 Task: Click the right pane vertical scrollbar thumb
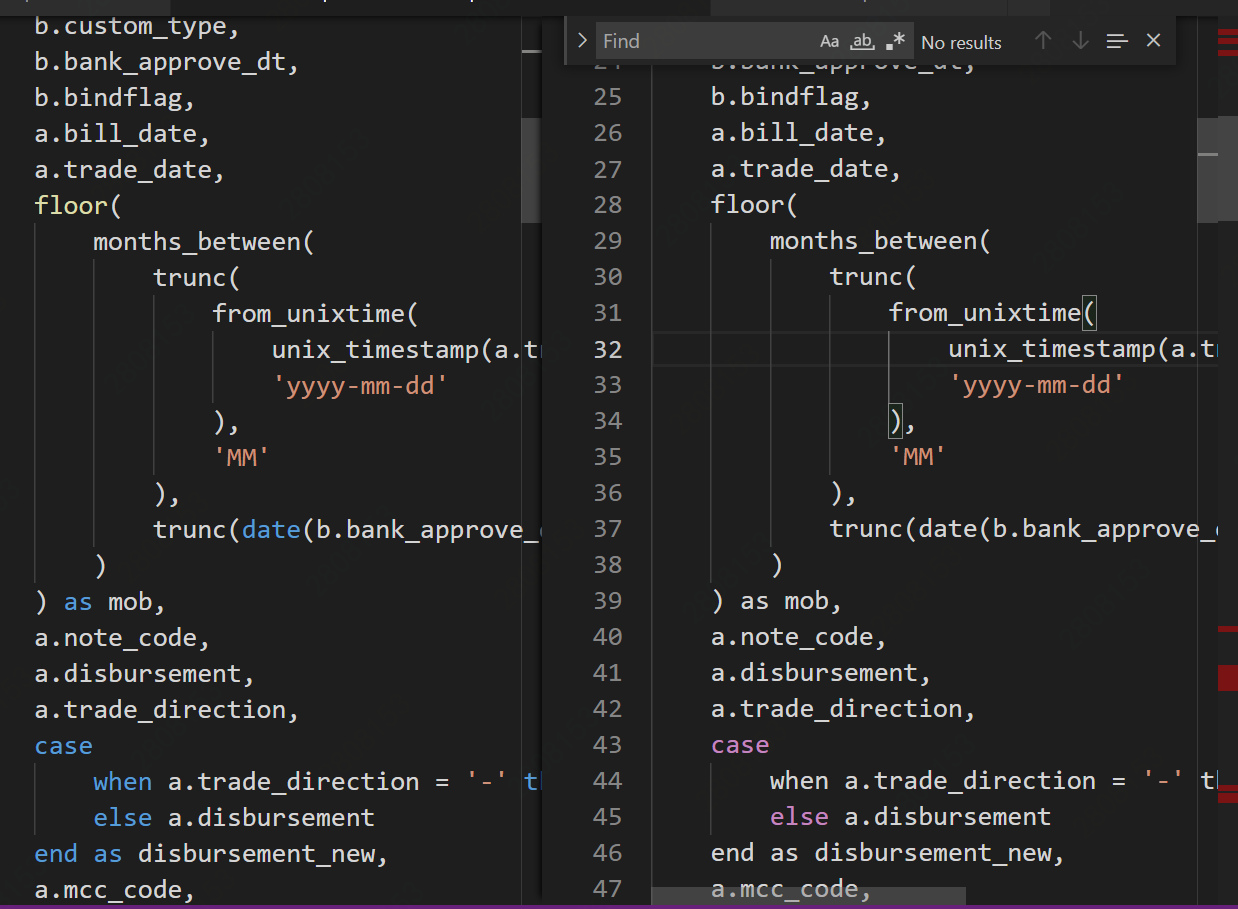1207,169
